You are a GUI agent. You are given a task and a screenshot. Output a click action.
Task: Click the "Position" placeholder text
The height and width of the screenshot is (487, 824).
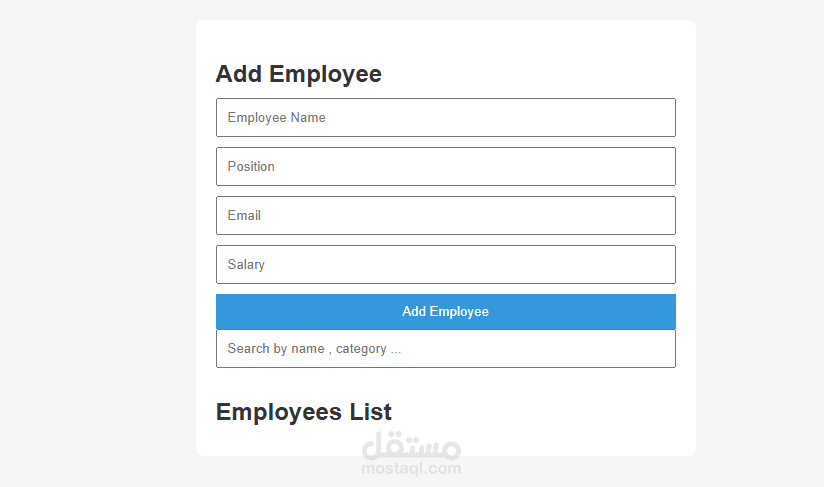[x=251, y=167]
